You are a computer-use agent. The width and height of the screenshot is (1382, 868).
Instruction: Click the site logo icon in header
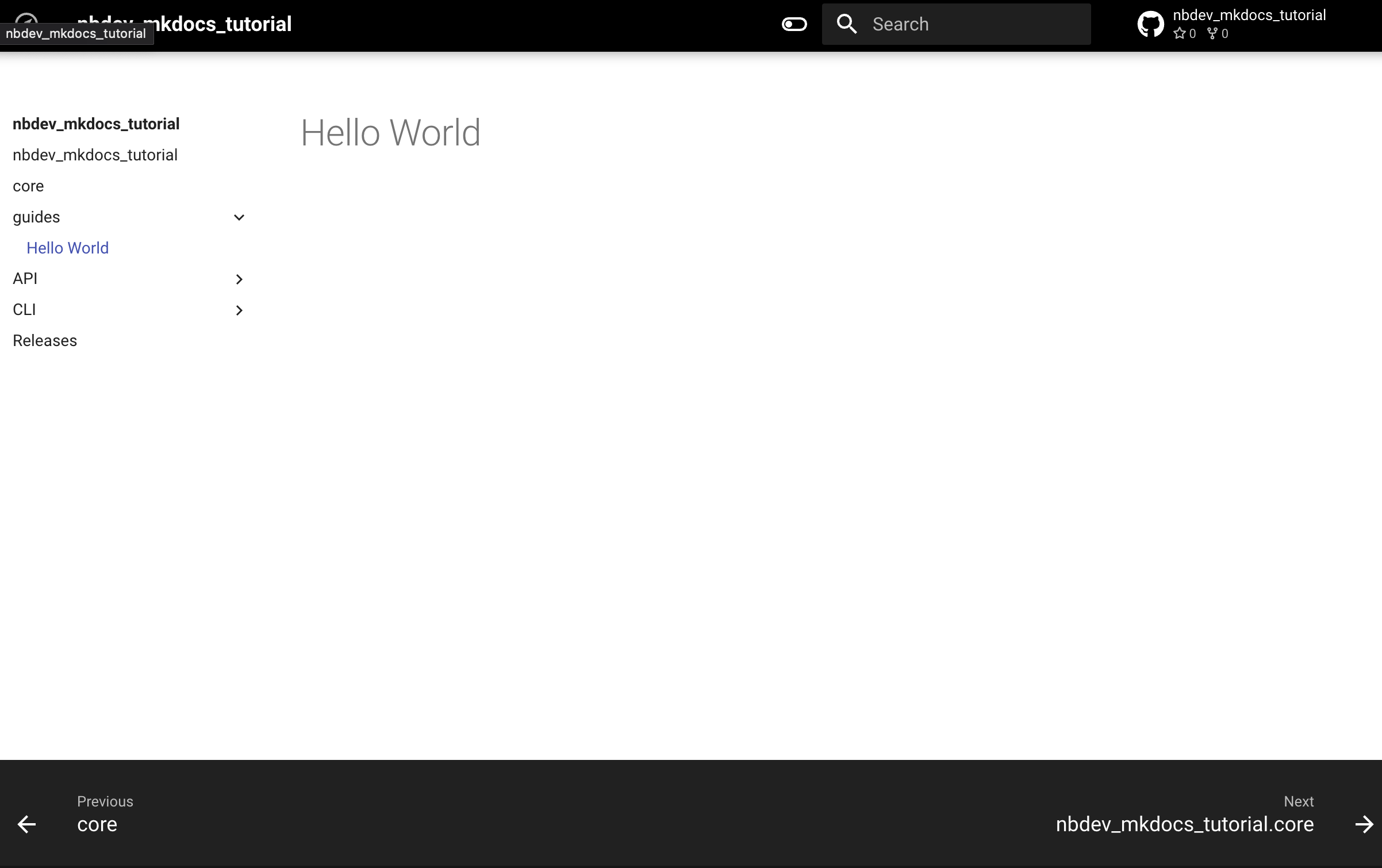pos(26,18)
